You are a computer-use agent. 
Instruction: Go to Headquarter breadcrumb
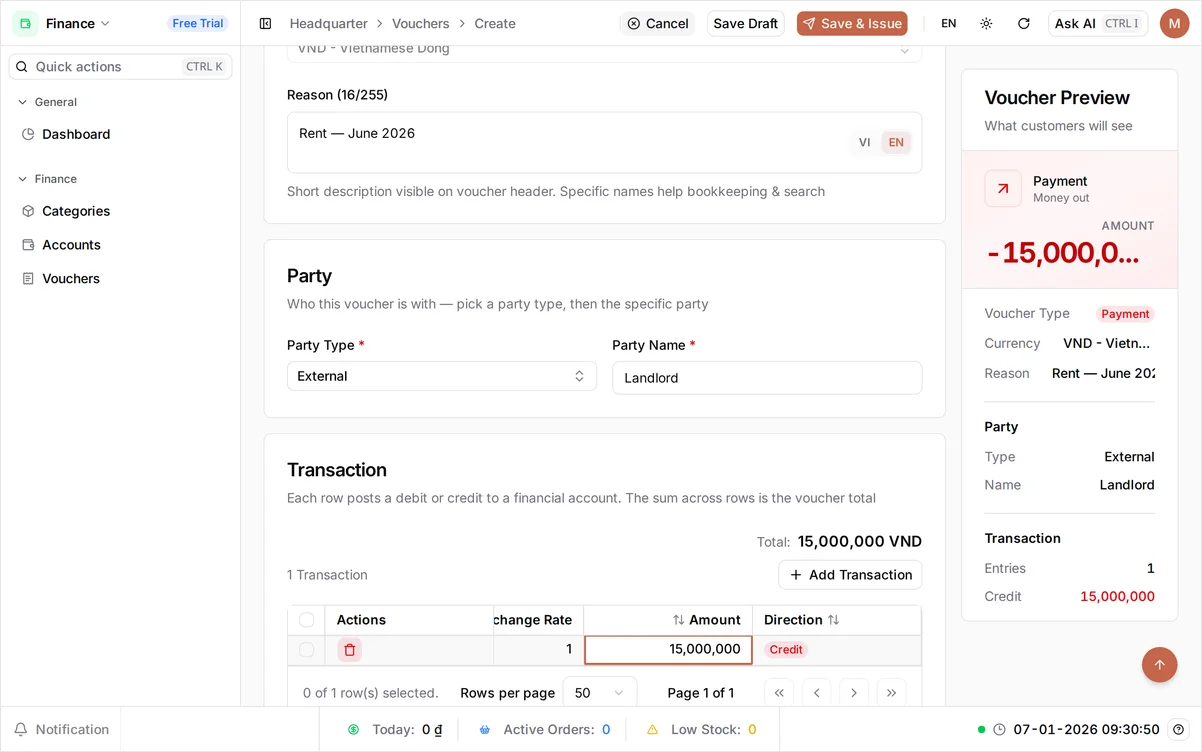pyautogui.click(x=328, y=23)
